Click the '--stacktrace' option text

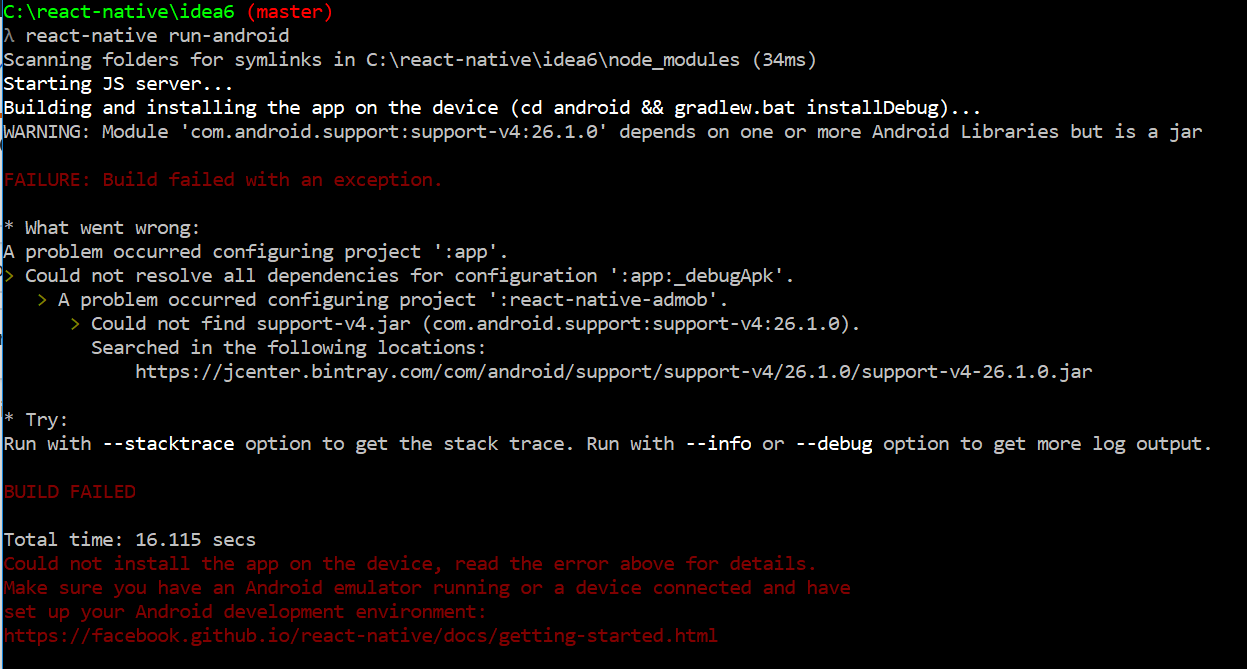point(168,444)
